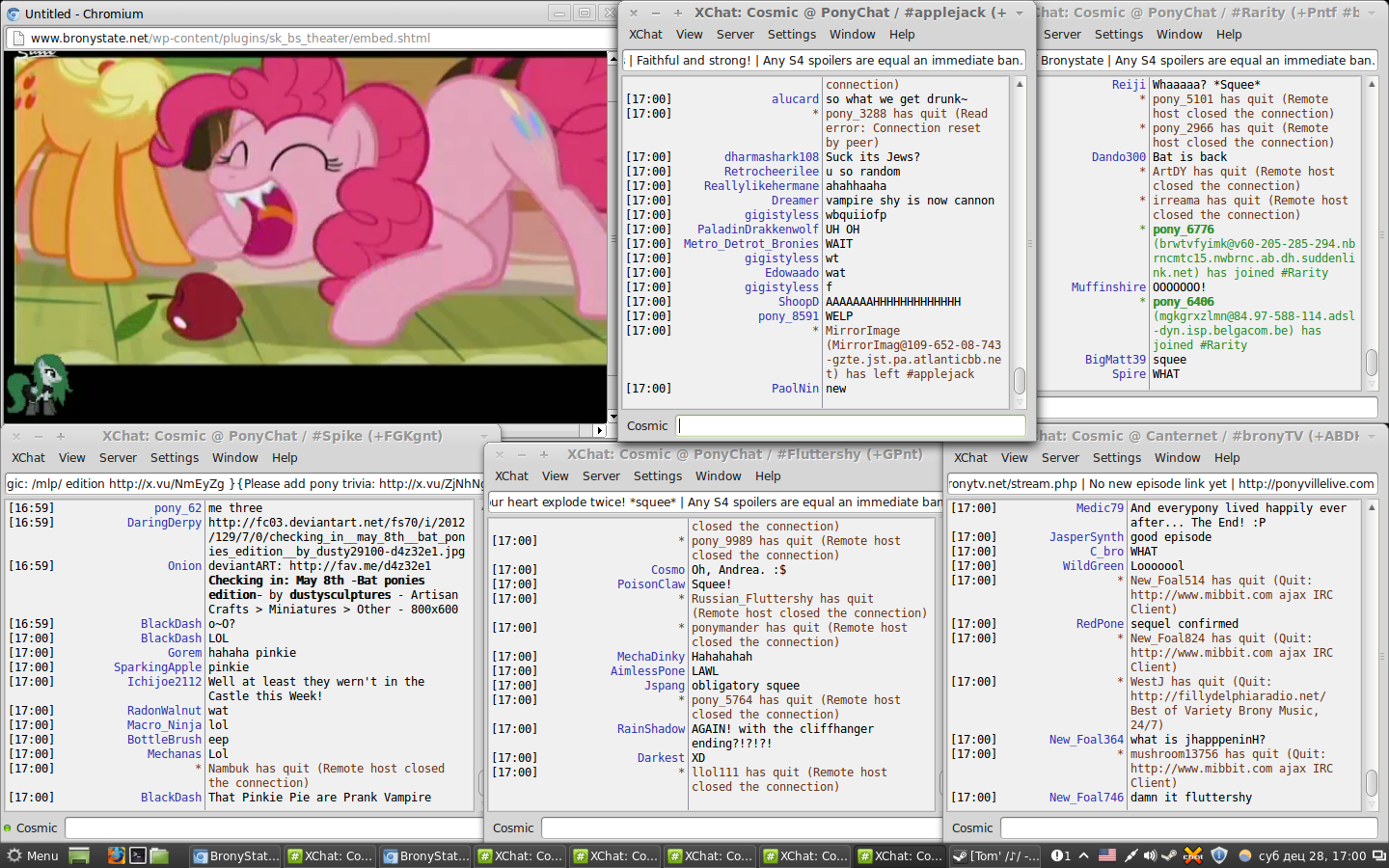The height and width of the screenshot is (868, 1389).
Task: Open the file manager folder launcher
Action: pos(159,855)
